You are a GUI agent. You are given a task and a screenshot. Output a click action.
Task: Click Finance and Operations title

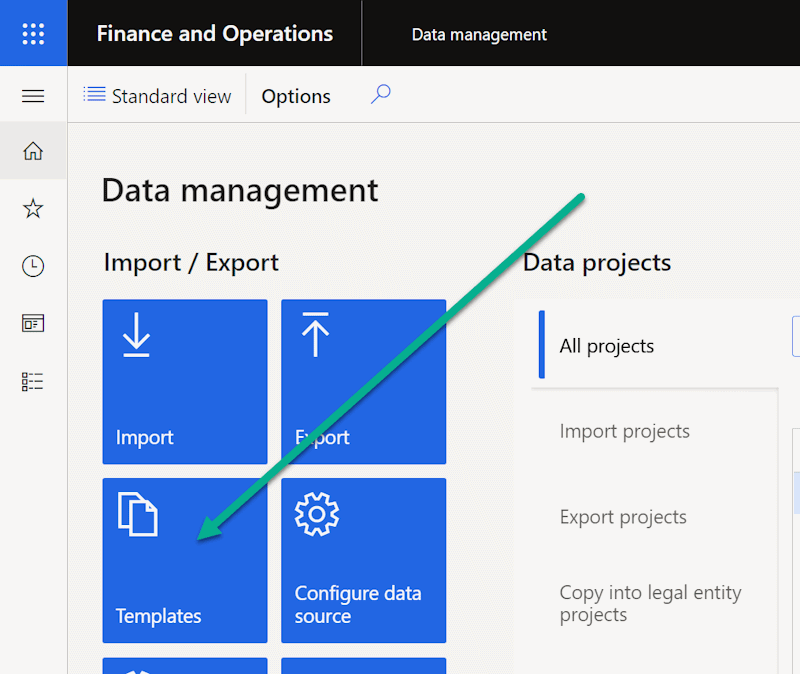215,34
